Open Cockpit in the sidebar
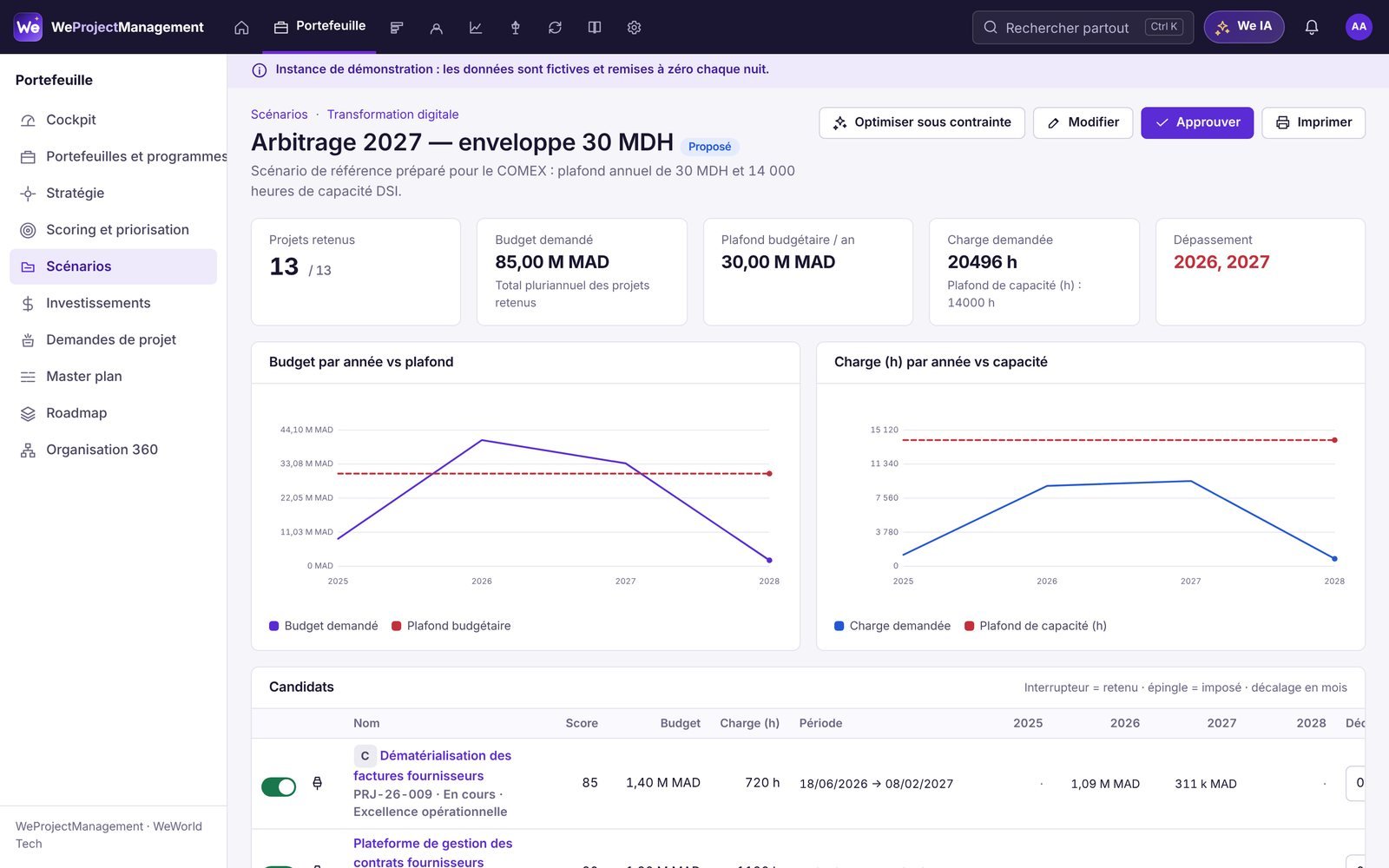 coord(113,120)
